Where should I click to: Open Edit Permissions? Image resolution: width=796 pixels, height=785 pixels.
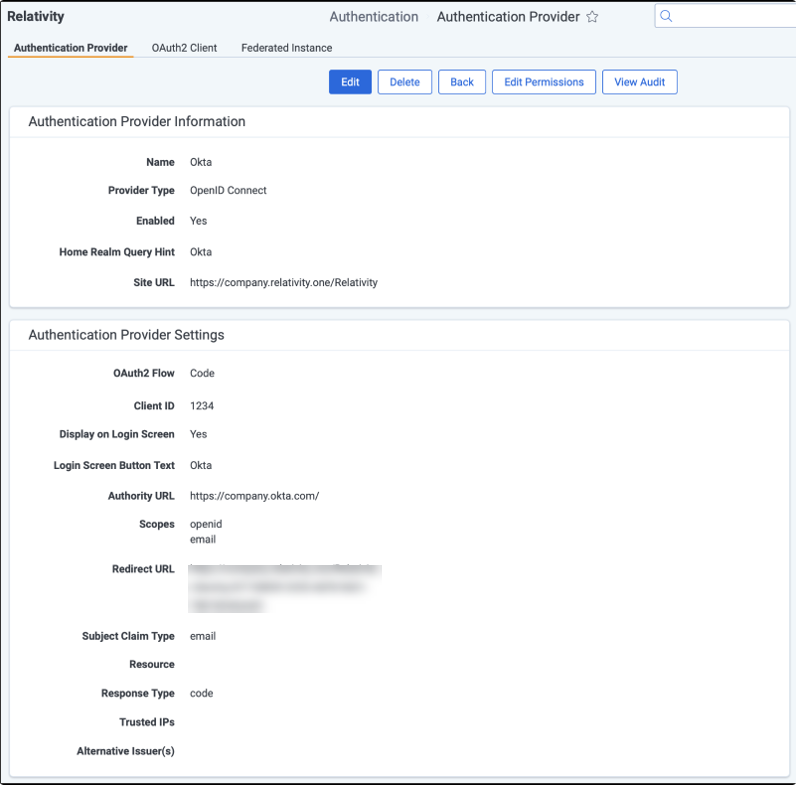544,82
